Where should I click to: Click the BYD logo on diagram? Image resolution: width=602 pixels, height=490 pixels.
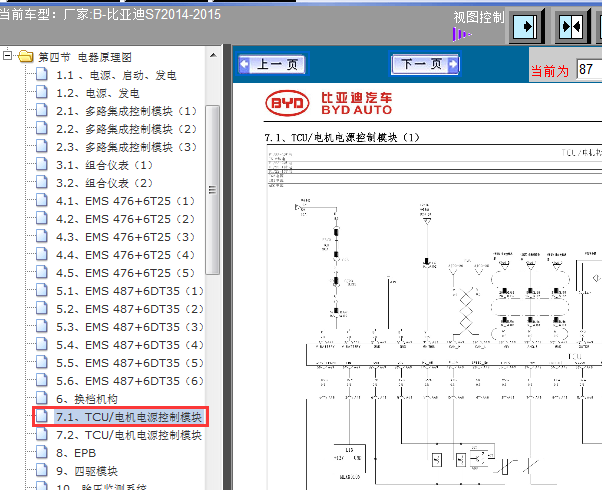tap(287, 103)
